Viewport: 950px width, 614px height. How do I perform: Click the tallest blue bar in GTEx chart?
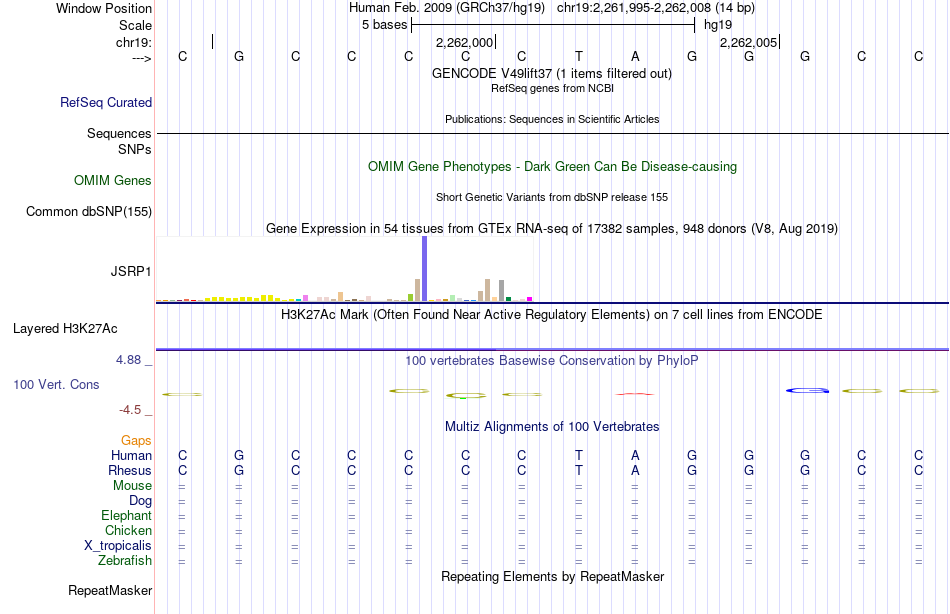point(425,269)
